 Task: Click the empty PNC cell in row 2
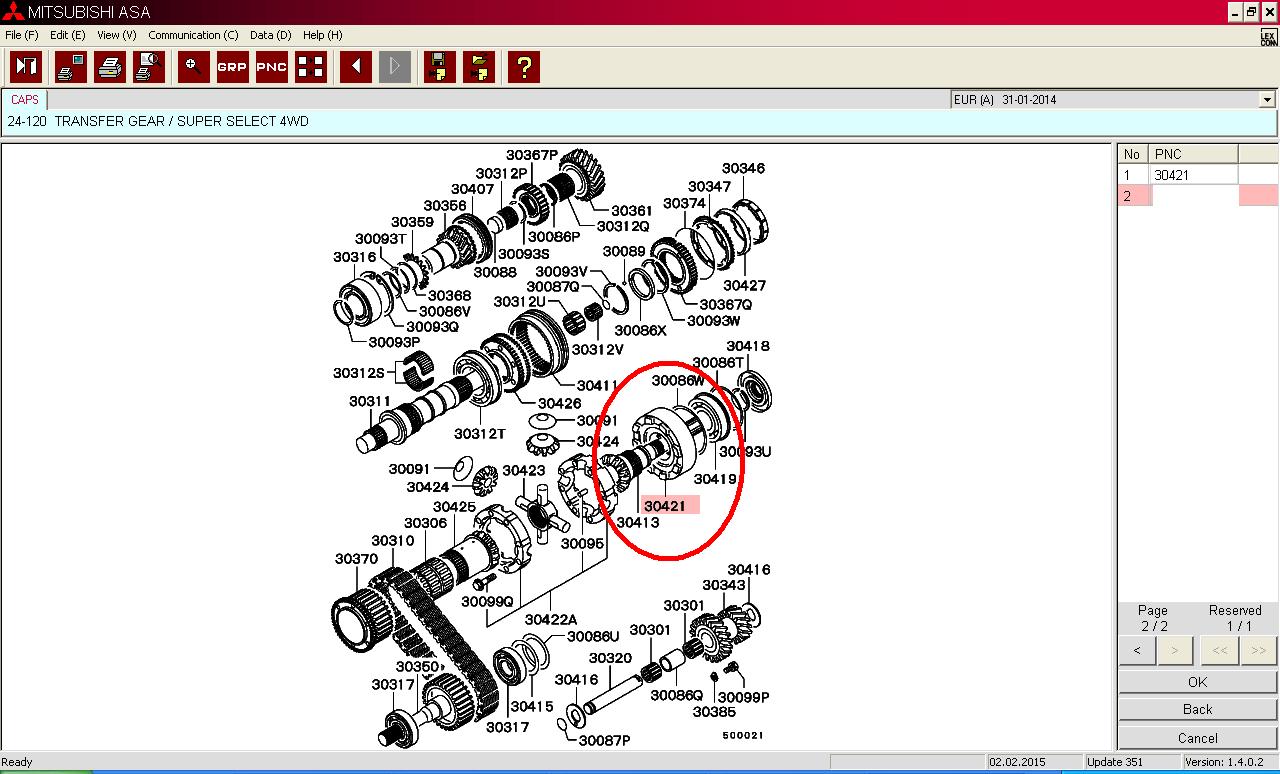[1194, 196]
